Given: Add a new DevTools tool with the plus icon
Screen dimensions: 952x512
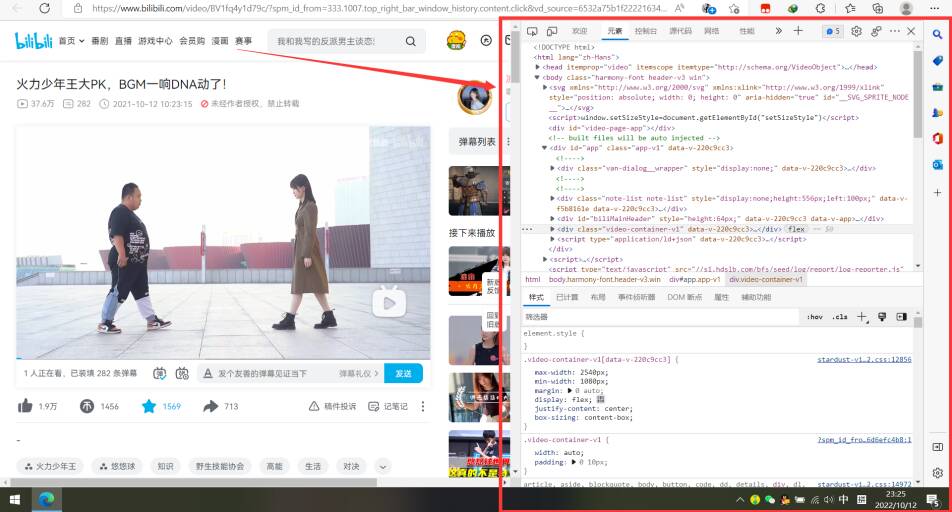Looking at the screenshot, I should click(798, 31).
